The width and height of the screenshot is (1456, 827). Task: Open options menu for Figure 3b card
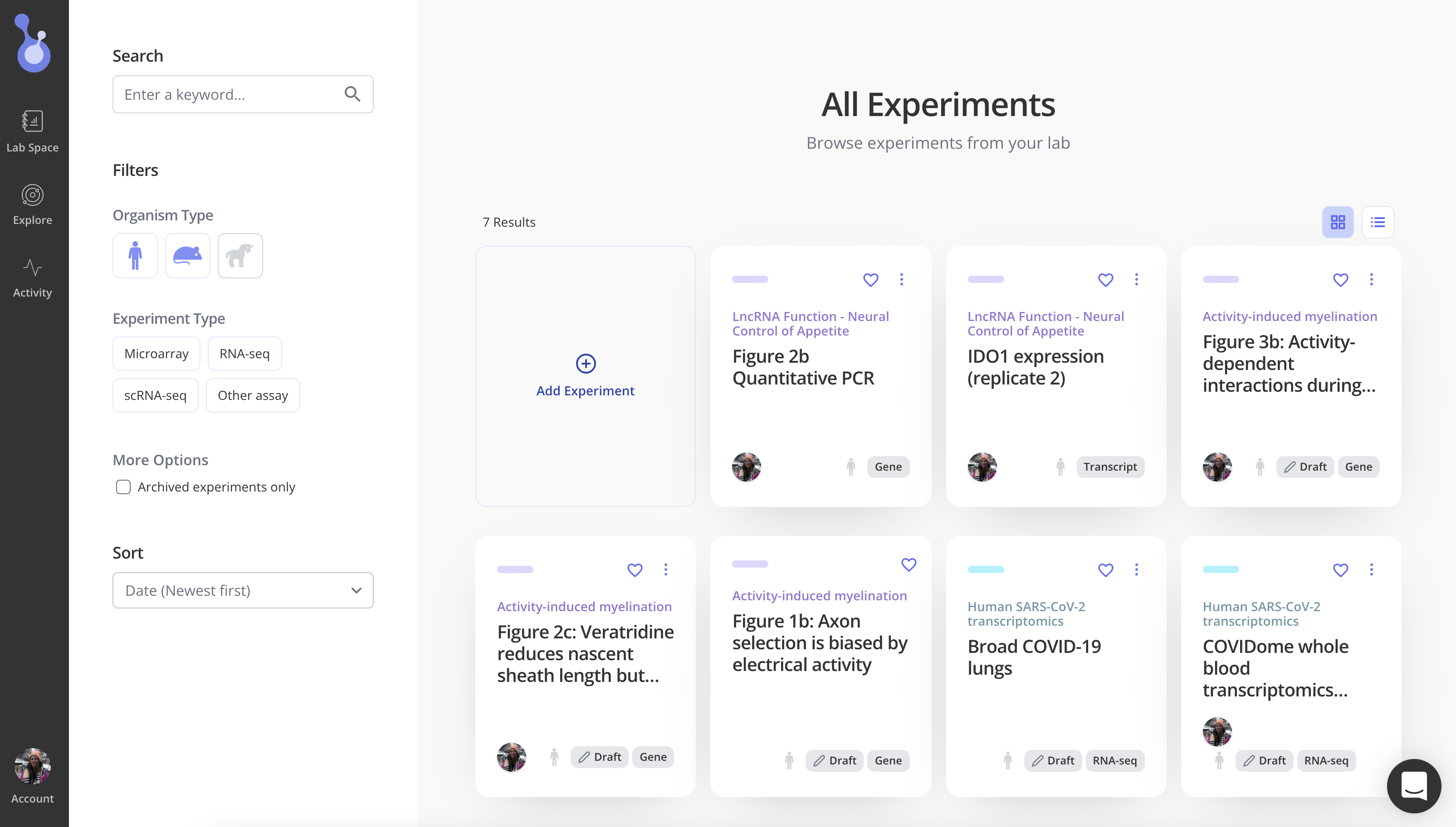[x=1371, y=279]
